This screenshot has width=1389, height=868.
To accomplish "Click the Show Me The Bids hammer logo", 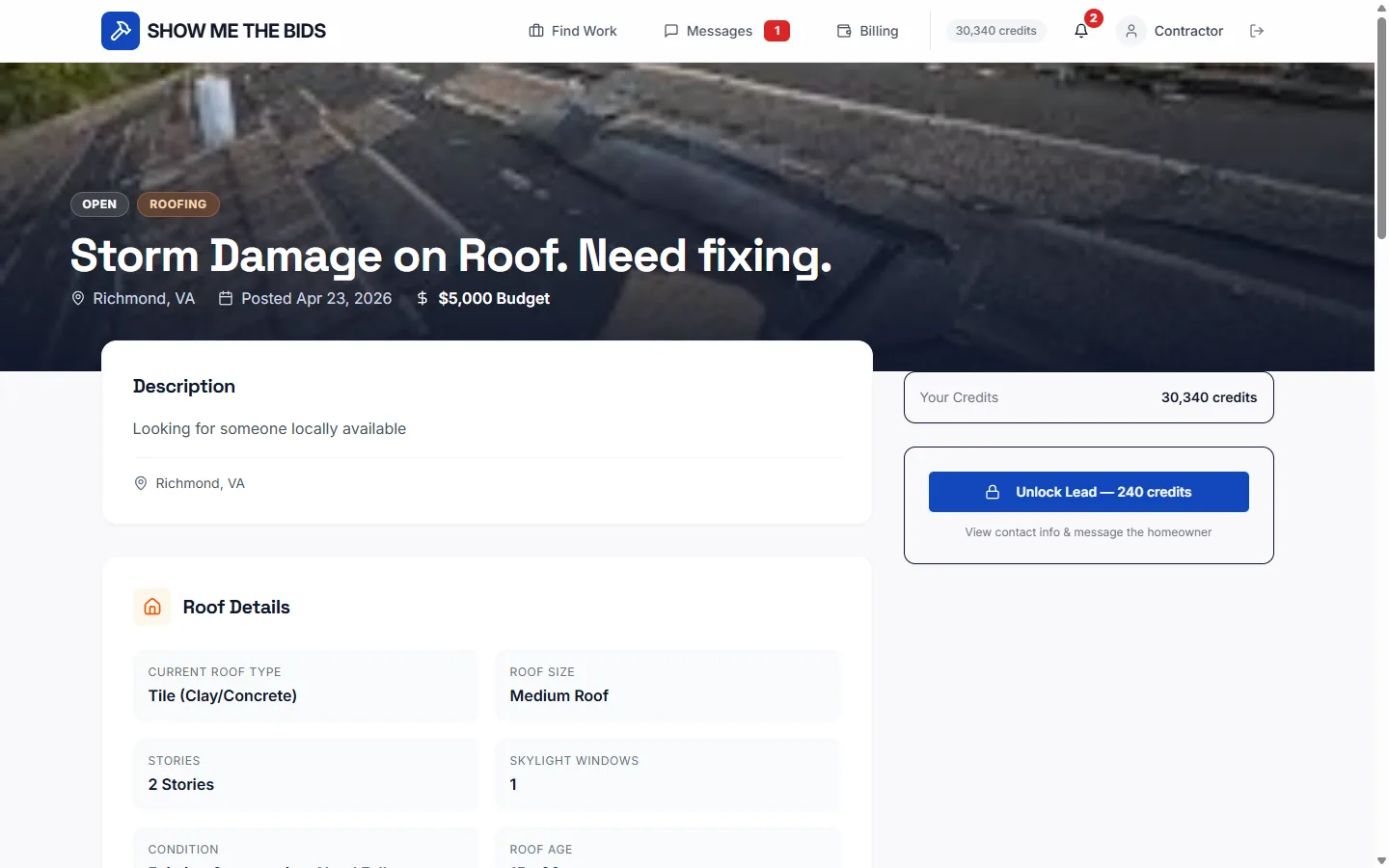I will click(x=121, y=31).
